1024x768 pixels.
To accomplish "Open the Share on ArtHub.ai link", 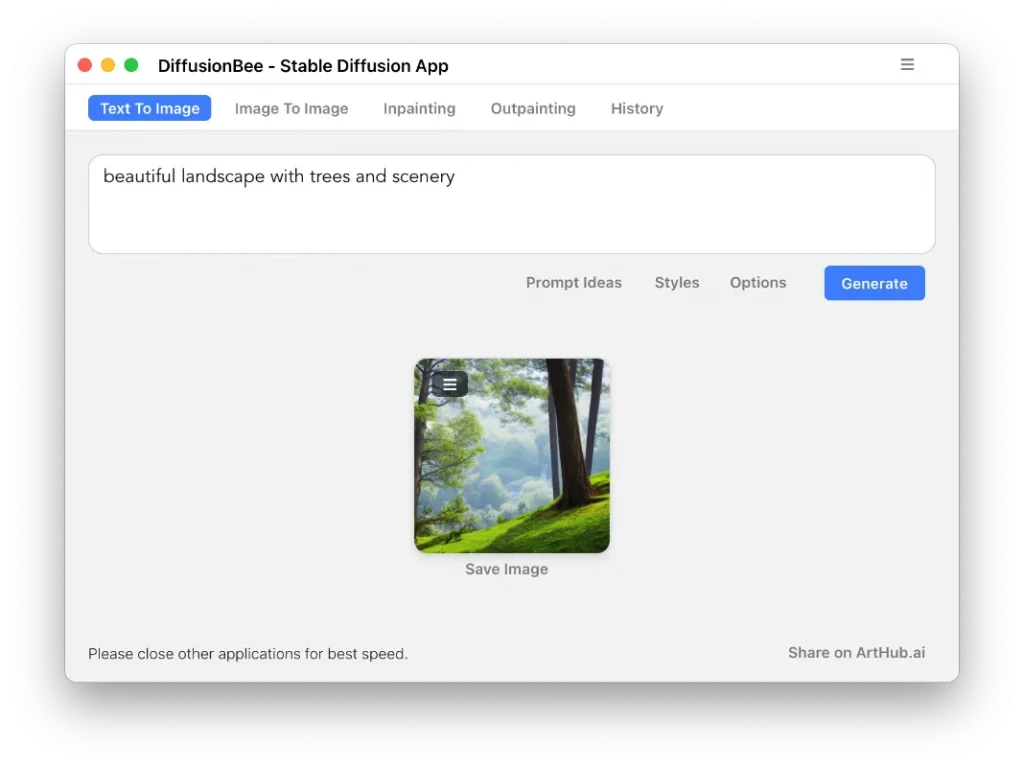I will pos(856,653).
